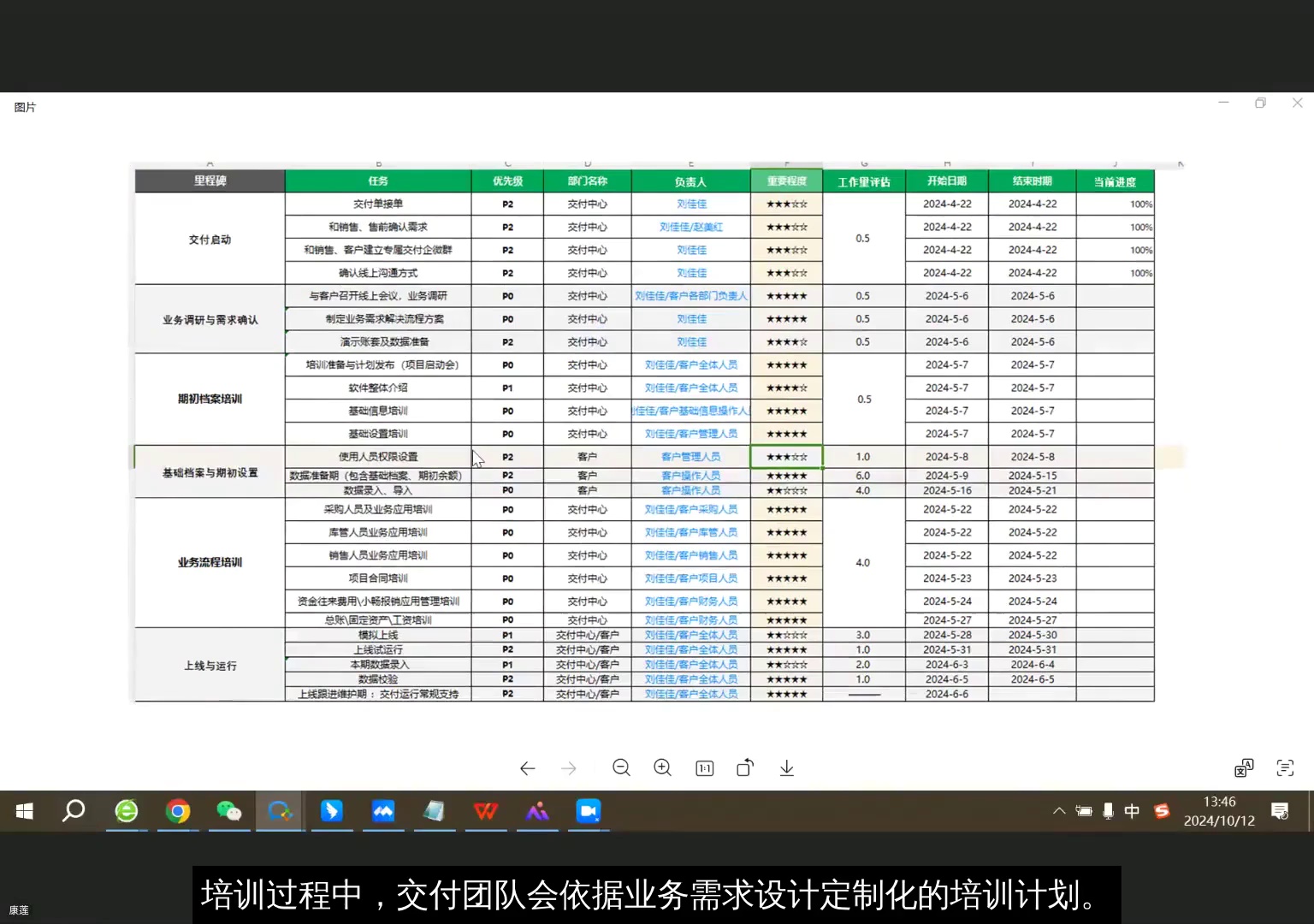Open the notification center
Viewport: 1314px width, 924px height.
[1280, 811]
